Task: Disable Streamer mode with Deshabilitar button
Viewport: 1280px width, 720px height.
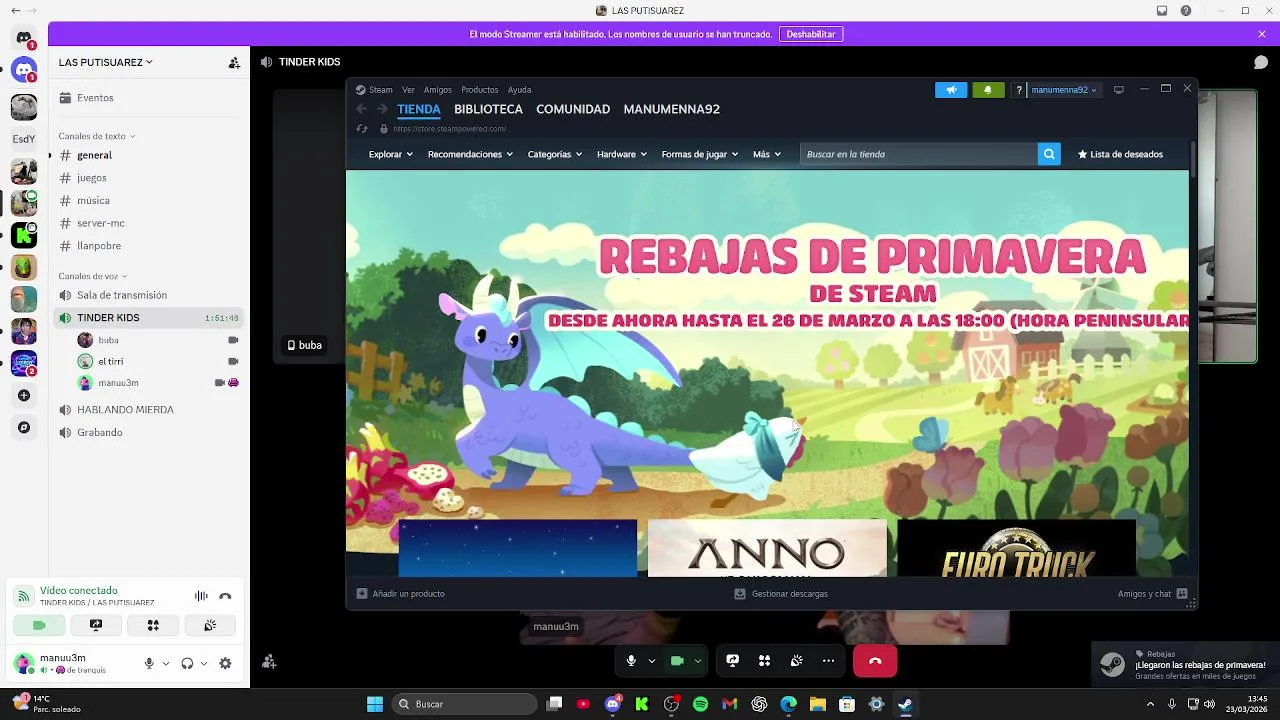Action: coord(811,34)
